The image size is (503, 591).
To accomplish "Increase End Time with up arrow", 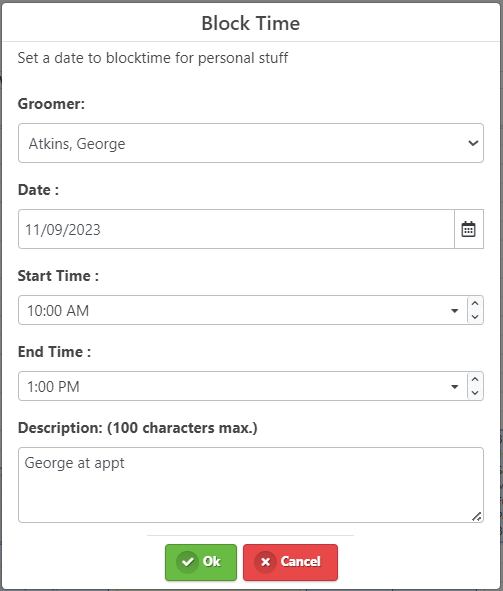I will click(x=475, y=380).
